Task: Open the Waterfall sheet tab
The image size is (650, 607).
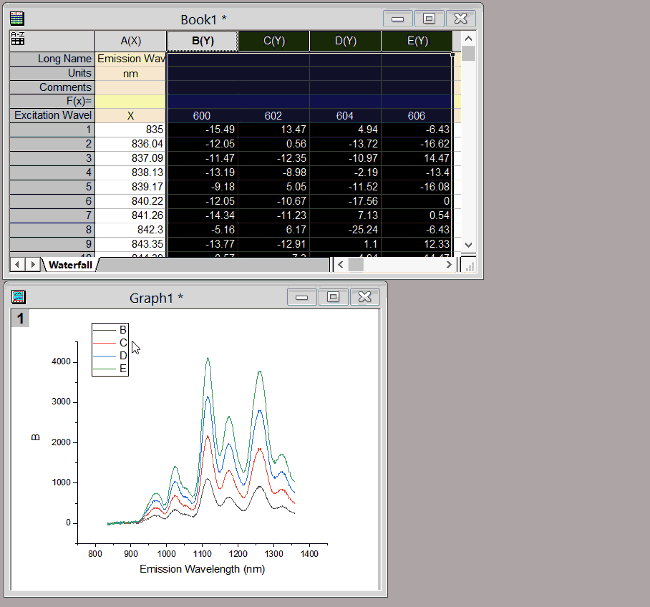Action: click(x=70, y=265)
